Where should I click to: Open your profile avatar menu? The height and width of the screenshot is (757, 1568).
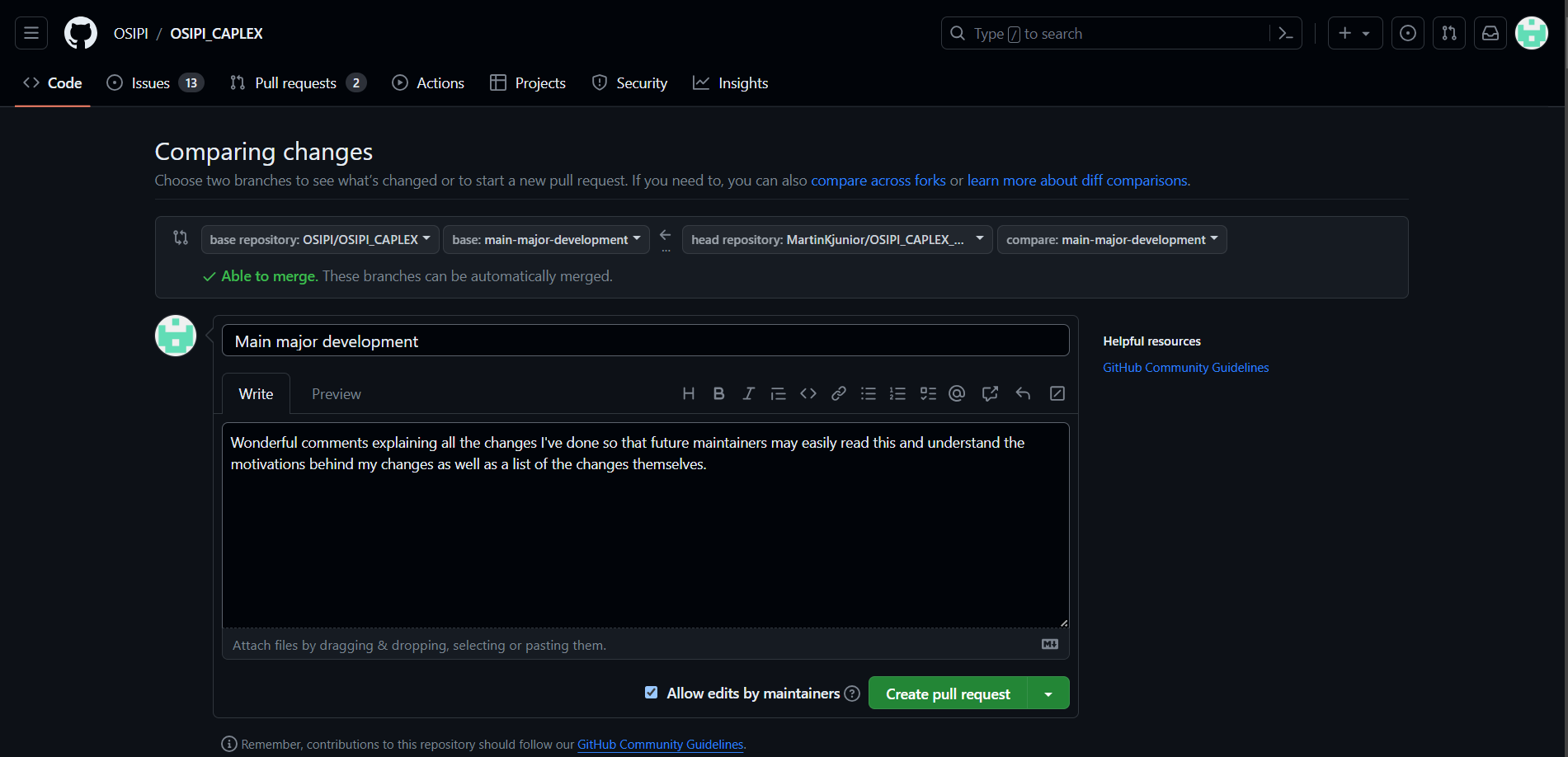click(1531, 33)
